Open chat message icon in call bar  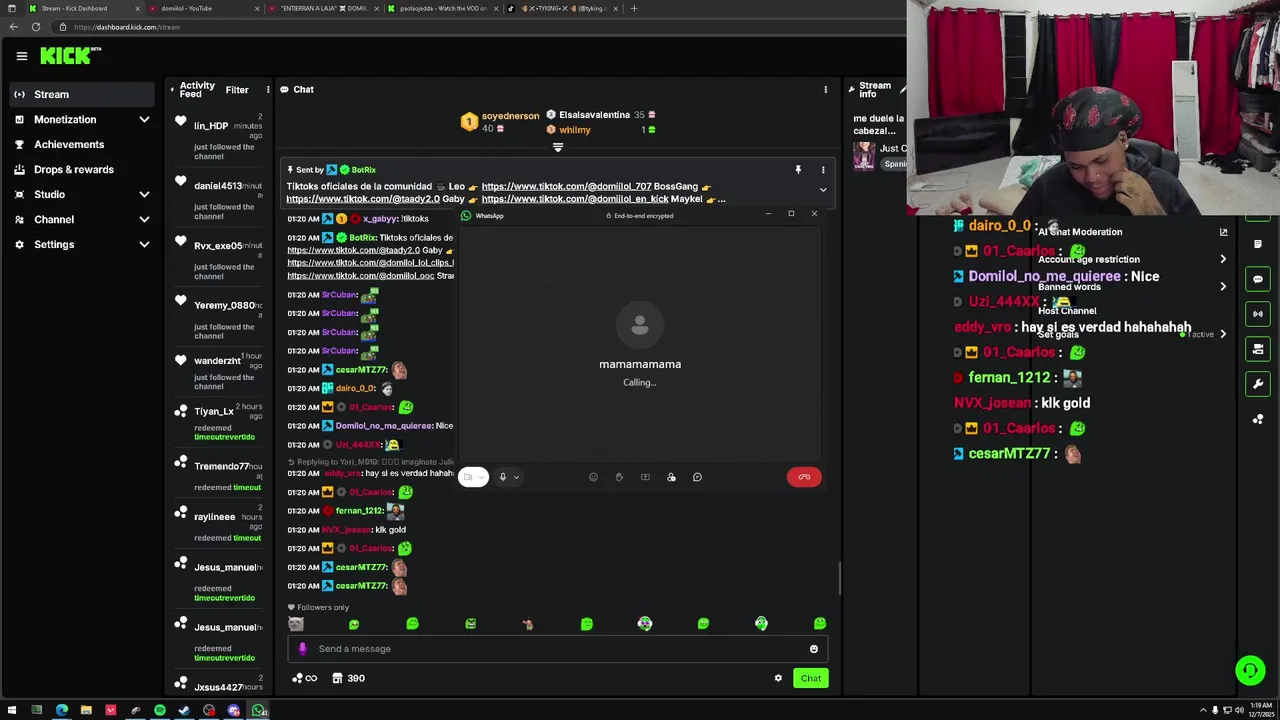(x=697, y=477)
